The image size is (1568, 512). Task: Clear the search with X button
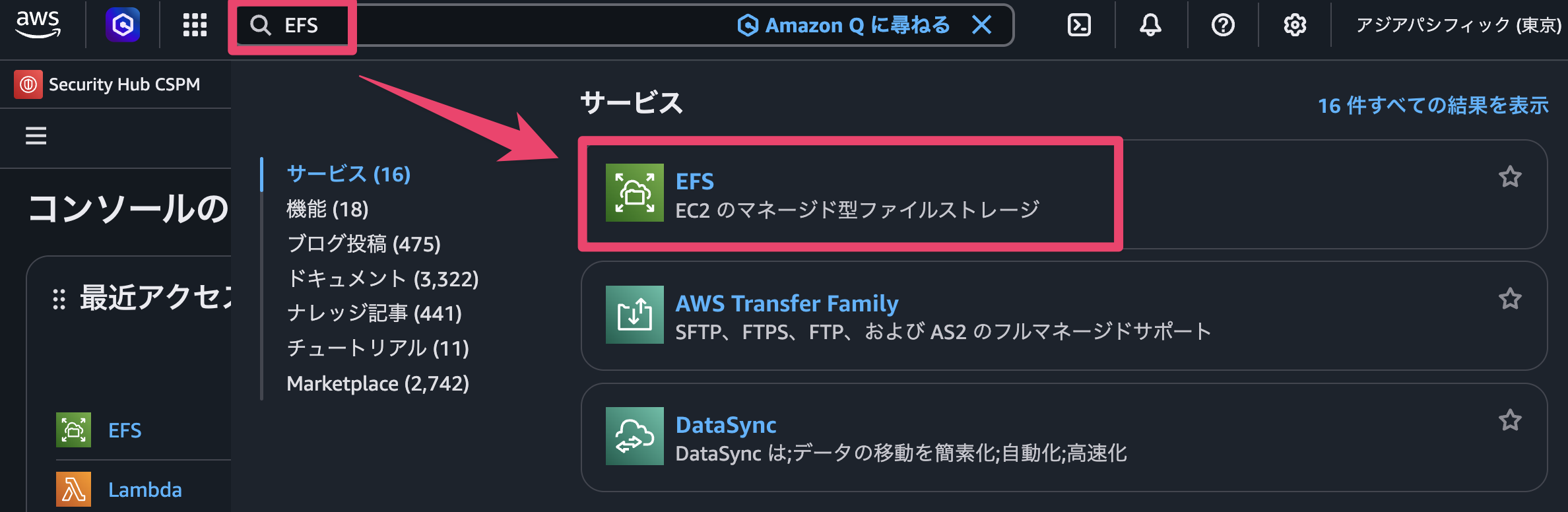[x=982, y=25]
